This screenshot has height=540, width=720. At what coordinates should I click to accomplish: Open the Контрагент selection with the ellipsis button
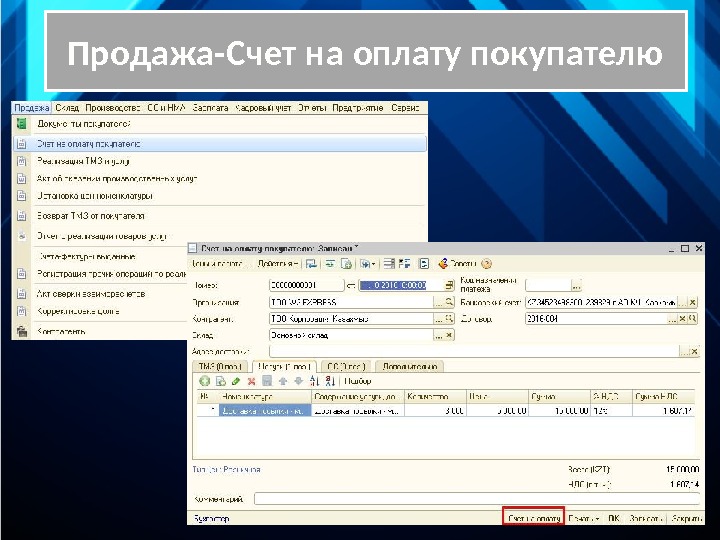pyautogui.click(x=439, y=319)
